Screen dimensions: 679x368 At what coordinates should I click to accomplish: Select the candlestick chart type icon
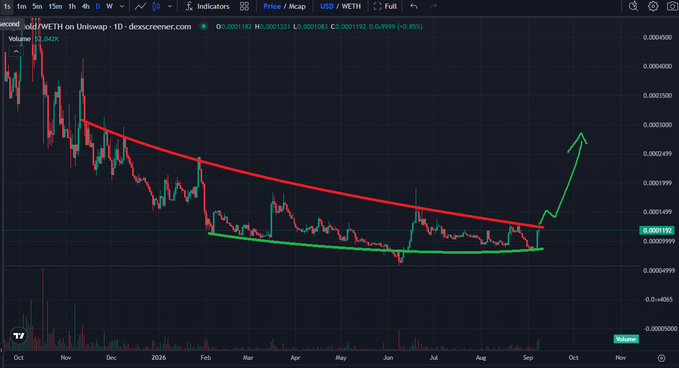pyautogui.click(x=156, y=6)
